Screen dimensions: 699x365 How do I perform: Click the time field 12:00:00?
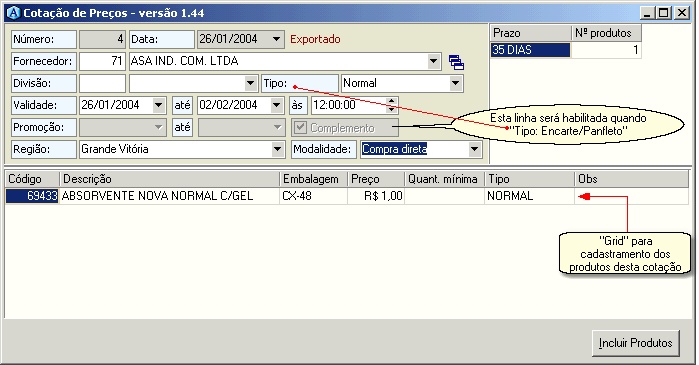pos(349,106)
